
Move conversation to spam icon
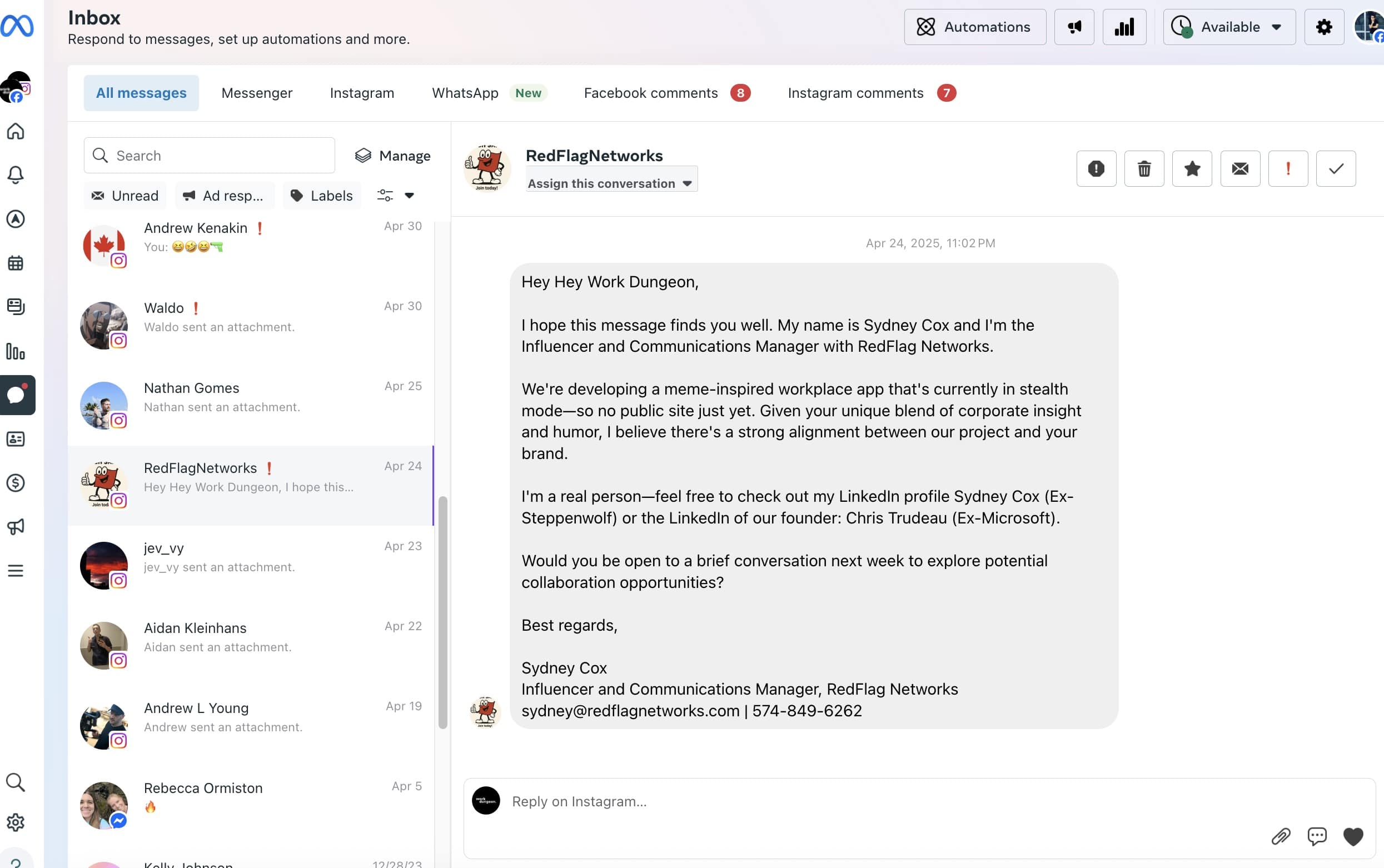tap(1096, 169)
